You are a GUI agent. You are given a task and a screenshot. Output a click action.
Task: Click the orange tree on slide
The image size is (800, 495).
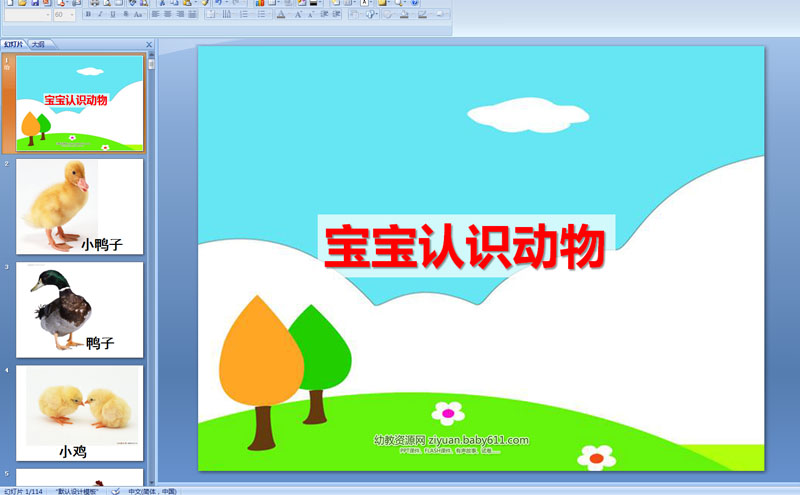[261, 373]
